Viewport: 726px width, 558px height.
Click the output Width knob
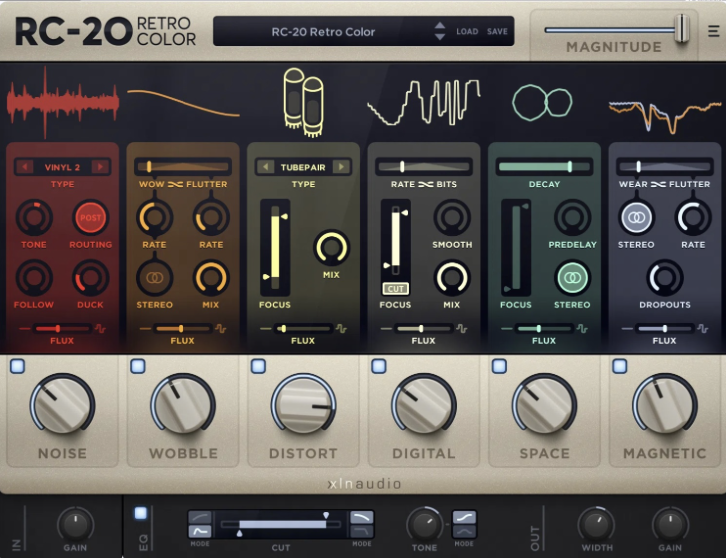(596, 524)
